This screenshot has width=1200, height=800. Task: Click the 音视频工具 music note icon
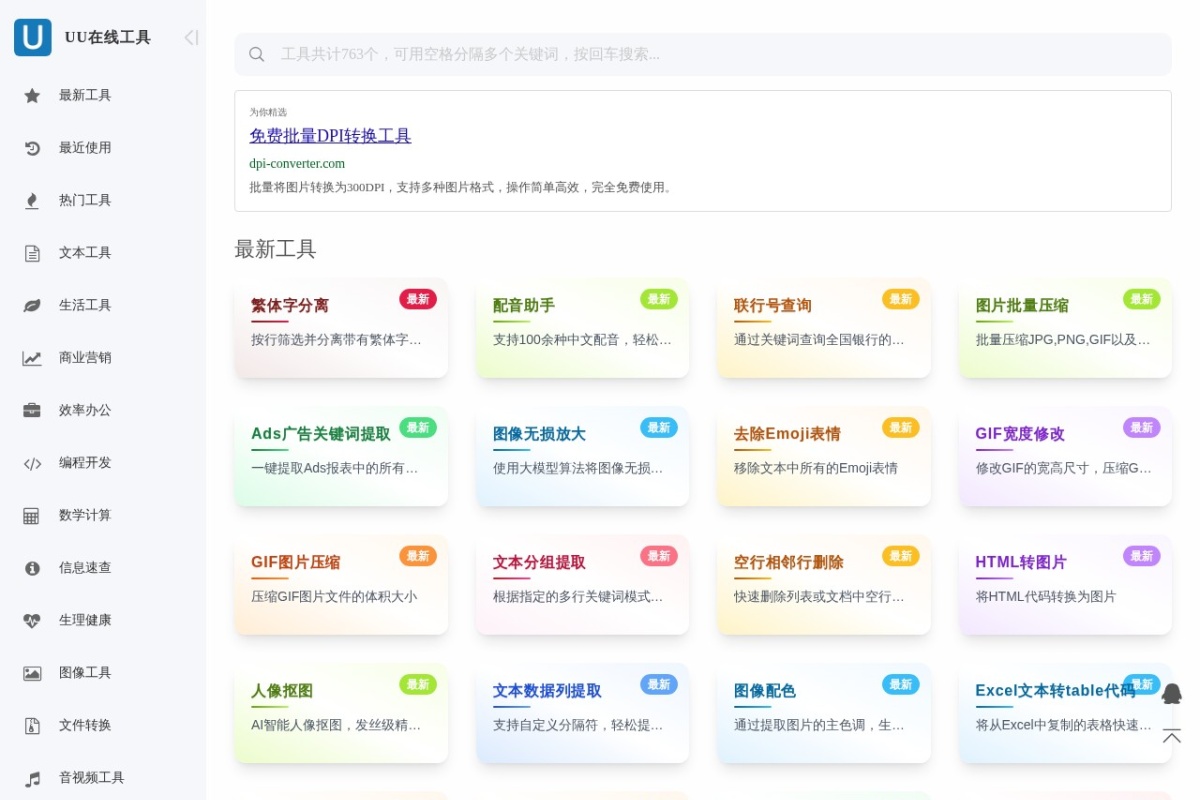[32, 777]
